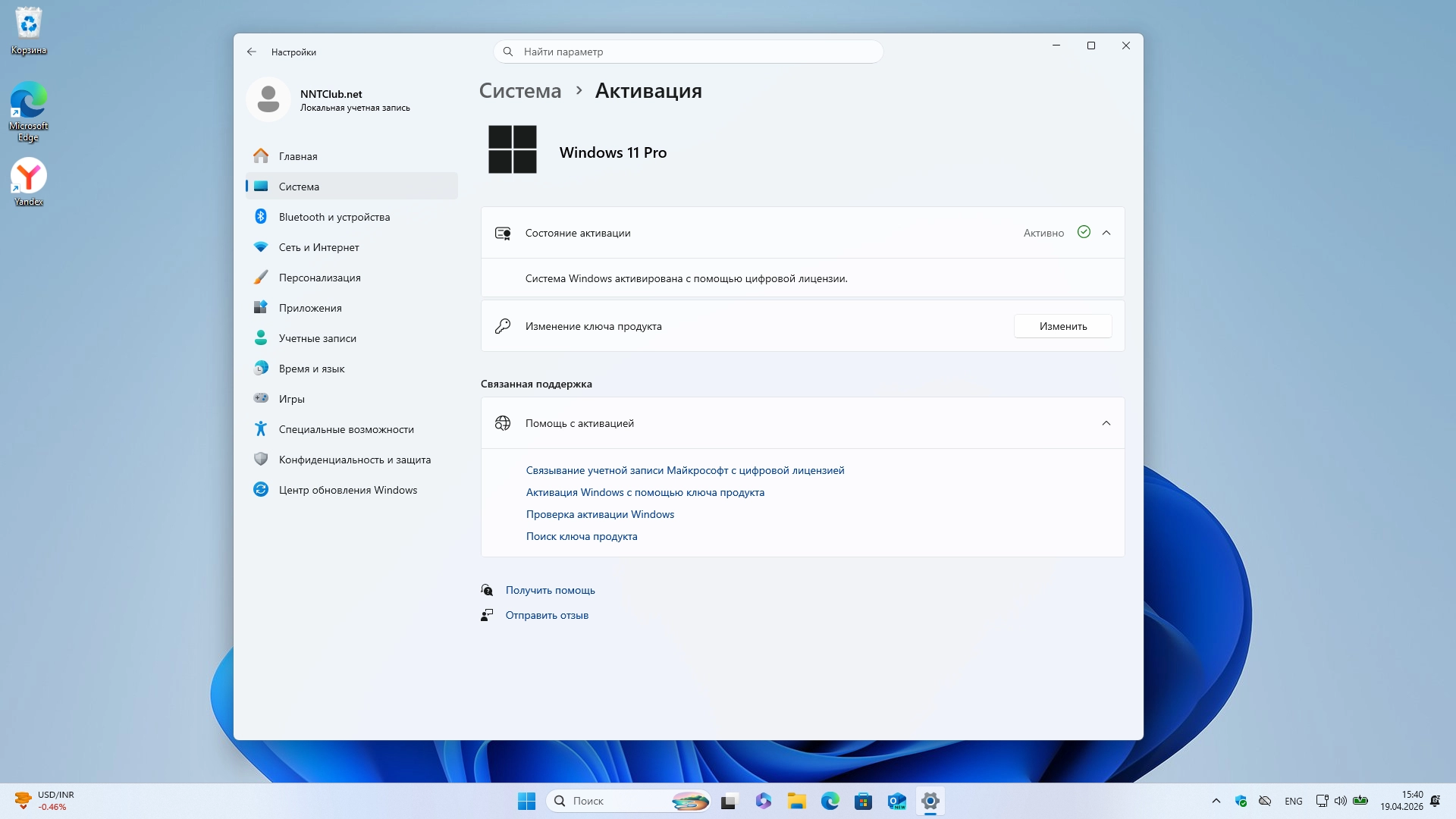Click Получить помощь link
The image size is (1456, 819).
point(550,590)
